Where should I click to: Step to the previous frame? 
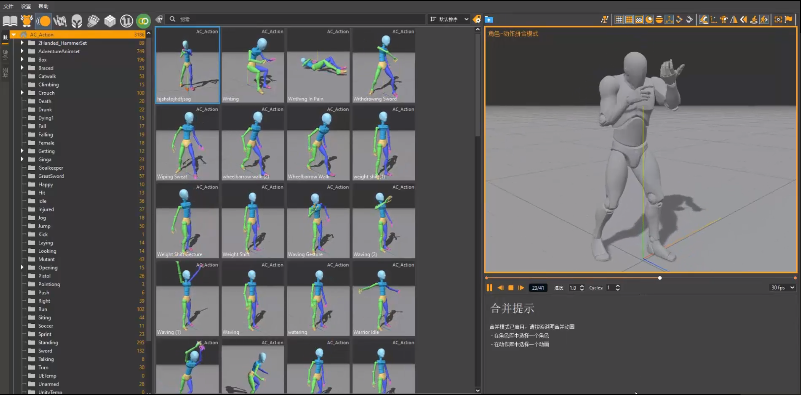tap(501, 288)
